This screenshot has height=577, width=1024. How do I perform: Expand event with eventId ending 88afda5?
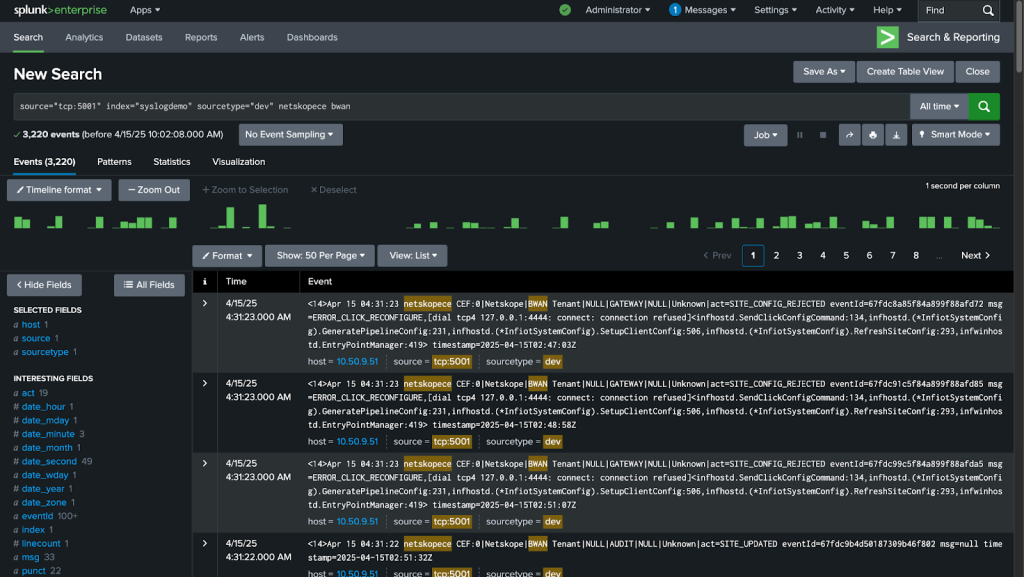[204, 463]
